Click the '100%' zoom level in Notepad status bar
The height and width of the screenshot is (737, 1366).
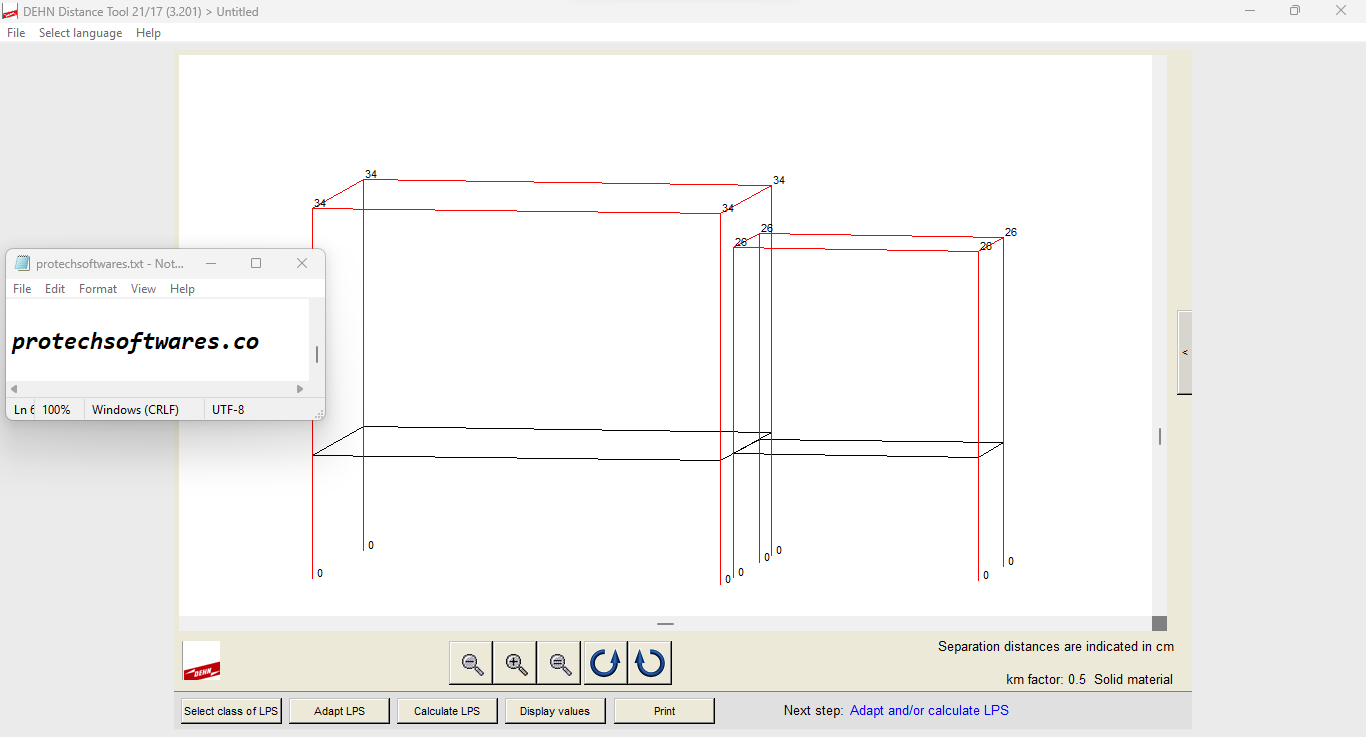[56, 409]
